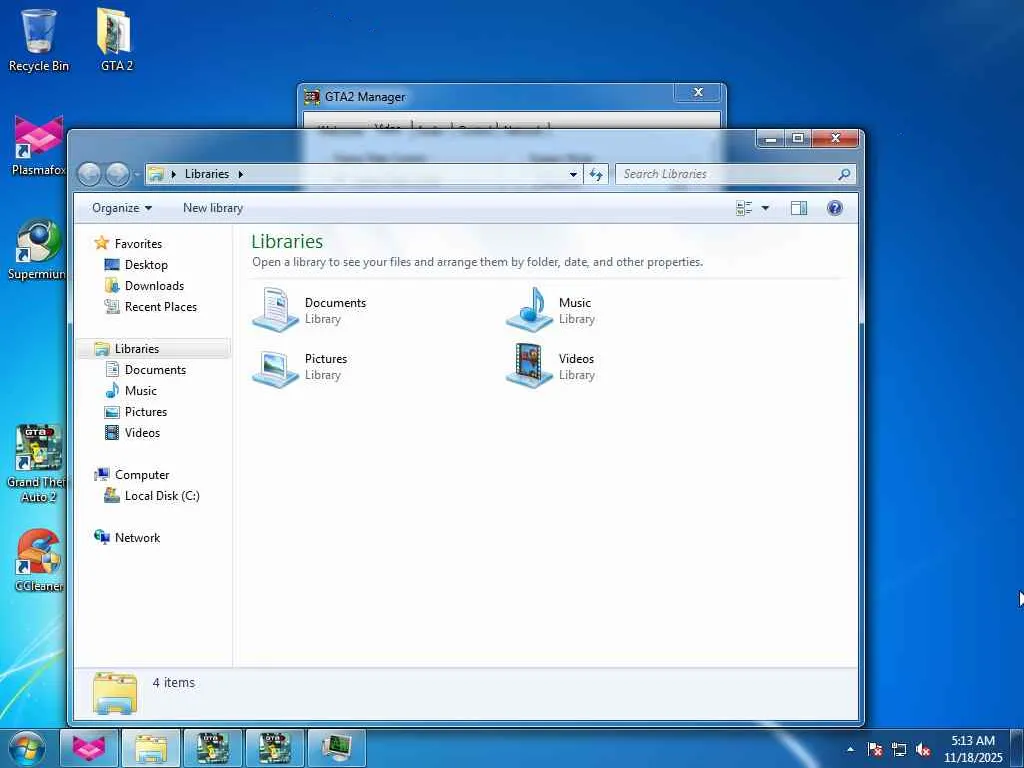Screen dimensions: 1024x768
Task: Select Libraries node in navigation pane
Action: click(x=153, y=349)
